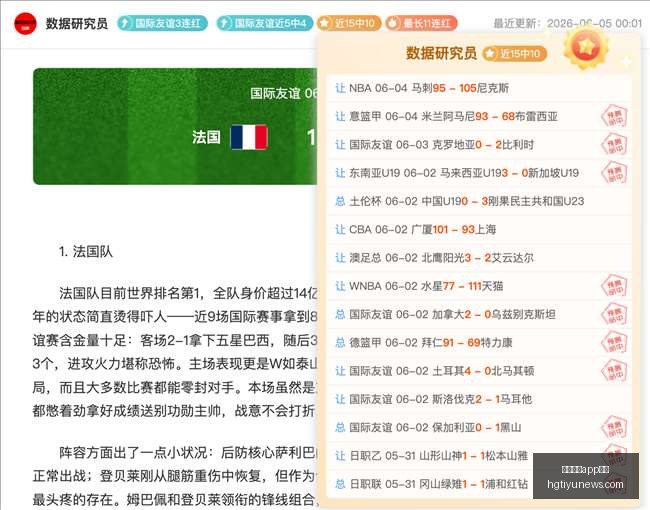This screenshot has height=510, width=650.
Task: Select the 国际友谊 保加利亚 黑山 row
Action: [x=479, y=427]
